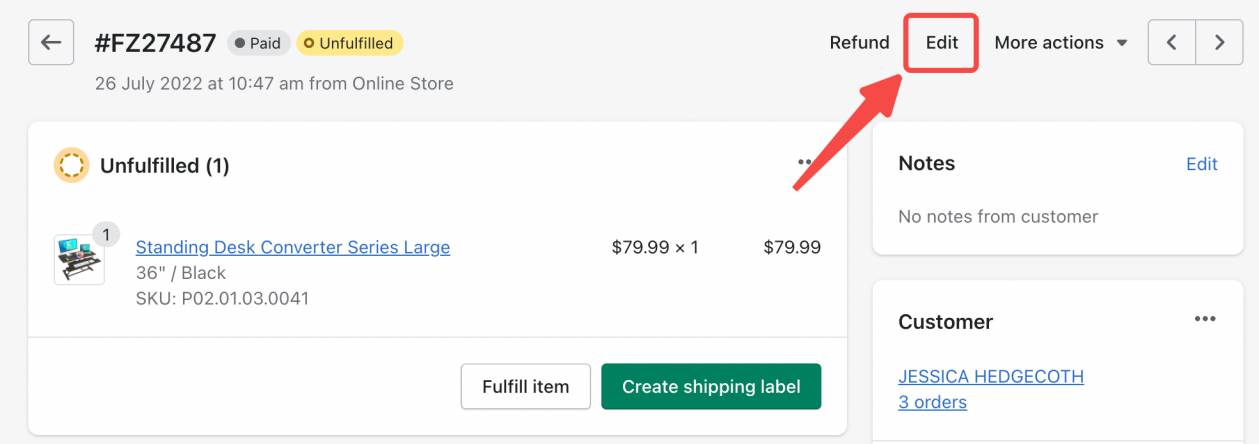Click the Refund button

(x=859, y=43)
